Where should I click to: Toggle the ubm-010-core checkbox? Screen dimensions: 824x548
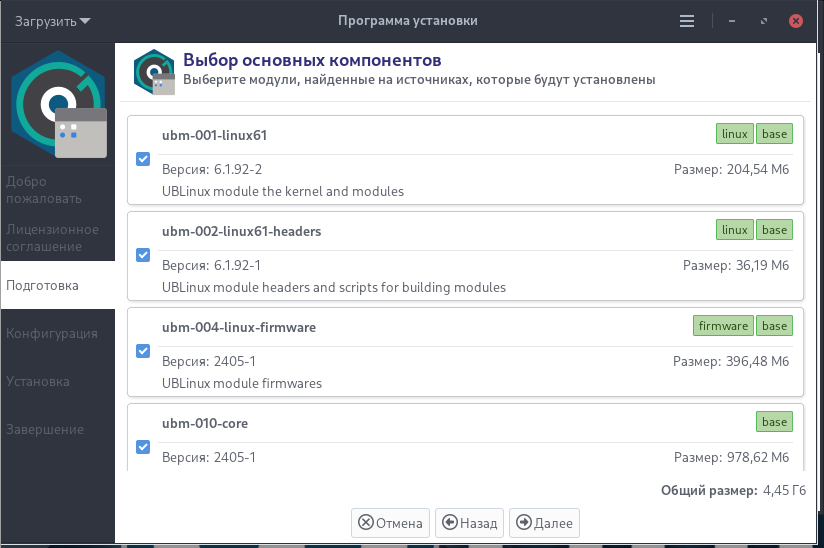(x=143, y=447)
